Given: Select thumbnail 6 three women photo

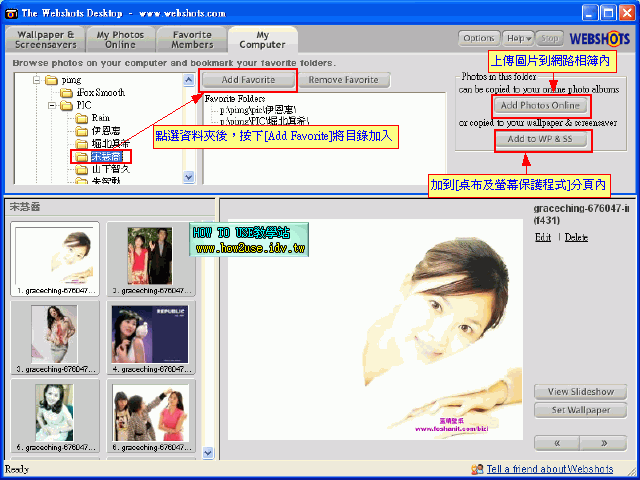Looking at the screenshot, I should pos(151,416).
